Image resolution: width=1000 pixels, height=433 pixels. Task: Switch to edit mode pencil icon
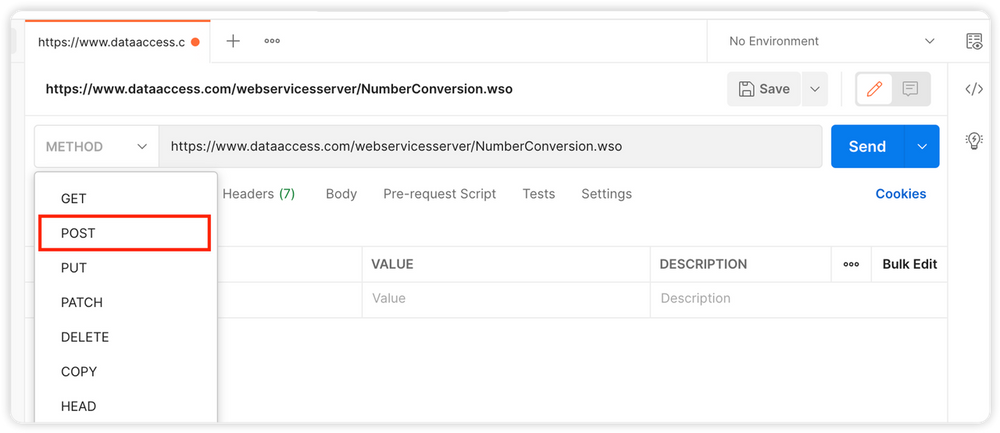click(875, 89)
